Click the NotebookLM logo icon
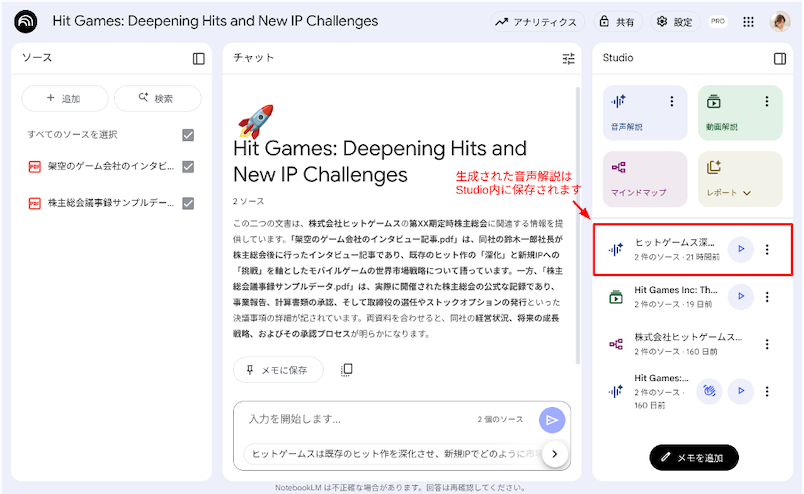Screen dimensions: 804x494 coord(26,22)
